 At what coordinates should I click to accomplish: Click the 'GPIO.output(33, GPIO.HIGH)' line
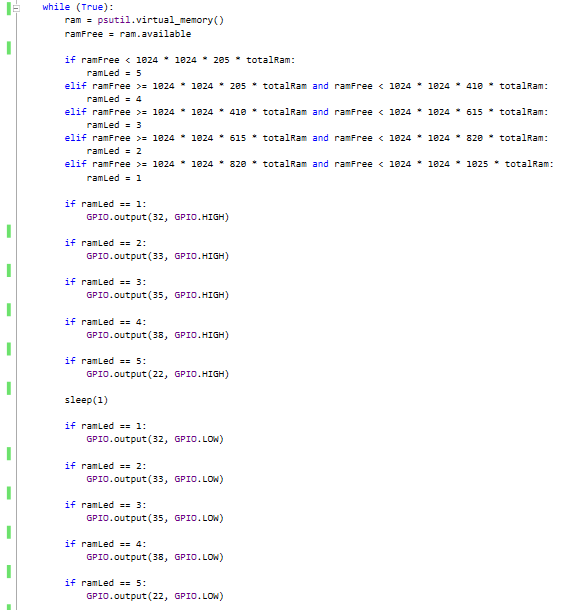pos(158,256)
